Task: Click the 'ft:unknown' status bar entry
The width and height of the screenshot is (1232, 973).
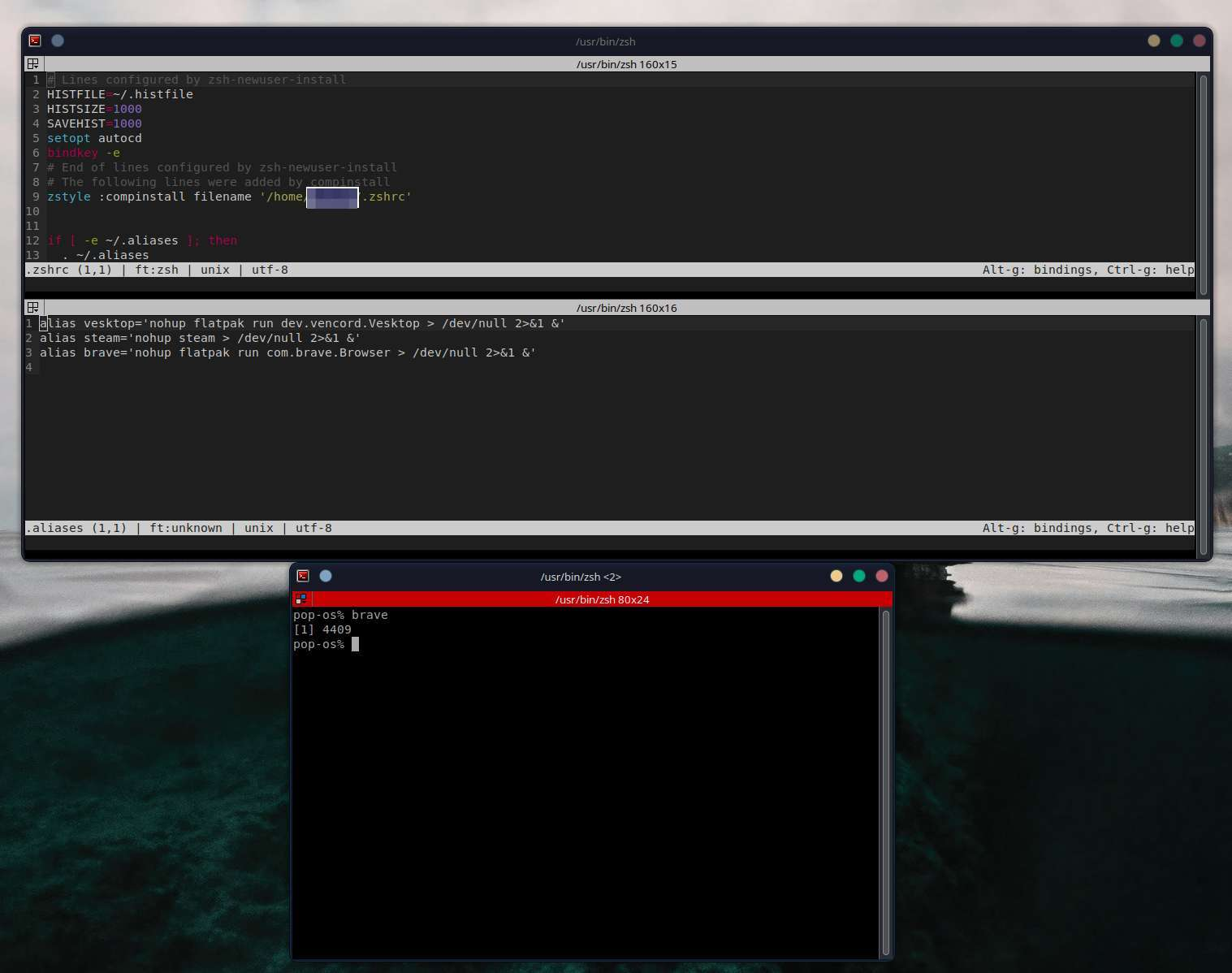Action: 186,528
